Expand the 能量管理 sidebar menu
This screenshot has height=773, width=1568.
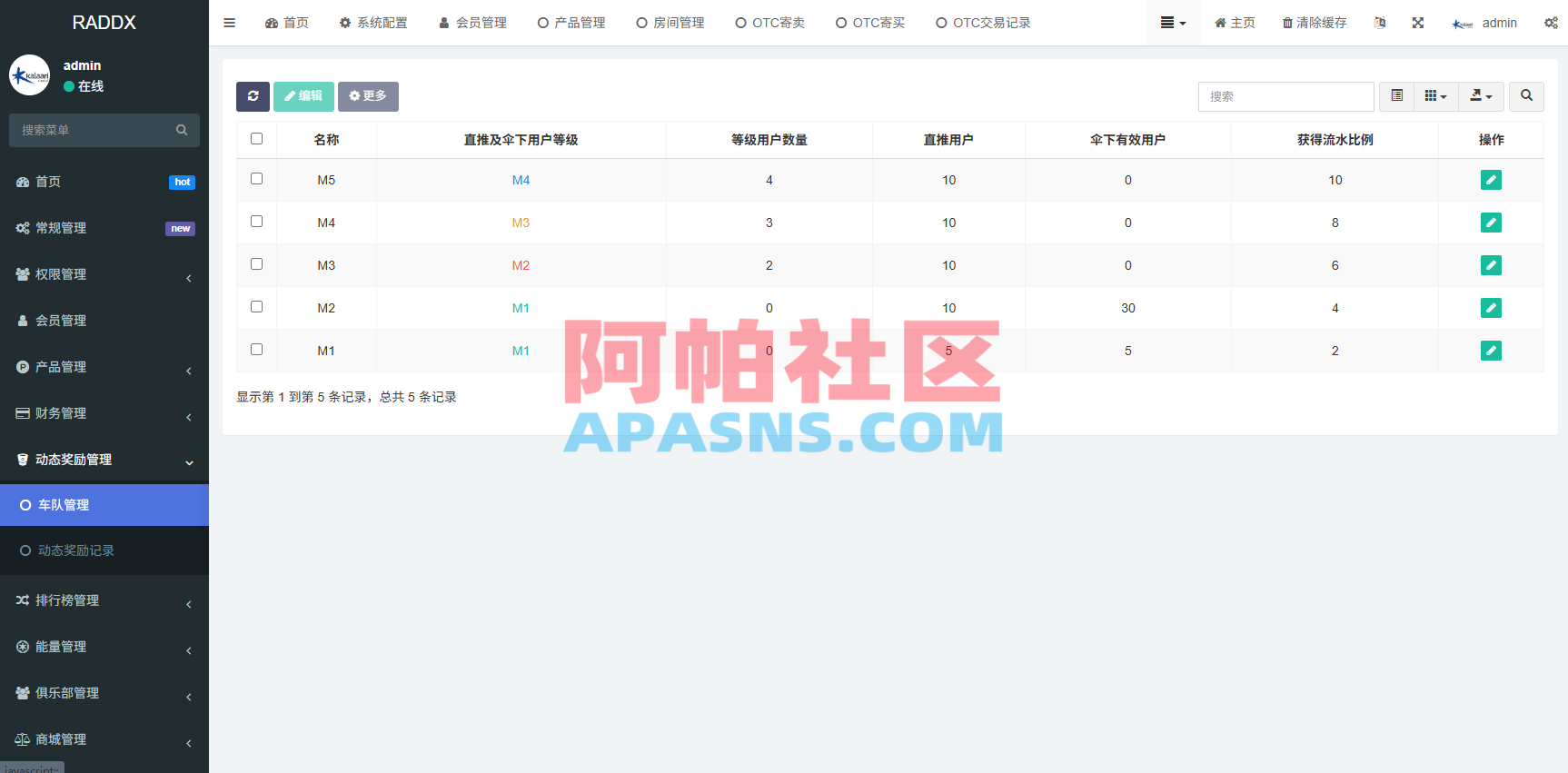coord(104,647)
